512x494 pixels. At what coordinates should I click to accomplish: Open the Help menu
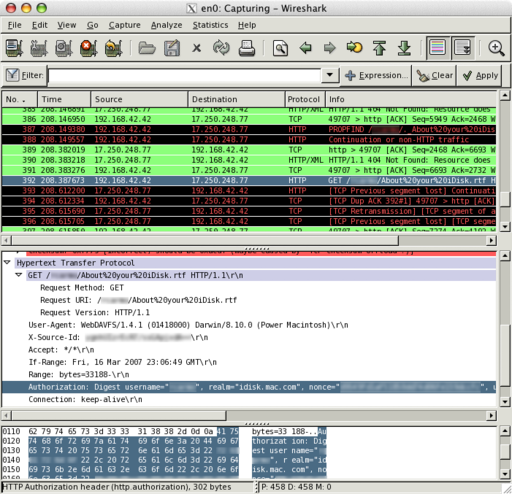[x=247, y=25]
